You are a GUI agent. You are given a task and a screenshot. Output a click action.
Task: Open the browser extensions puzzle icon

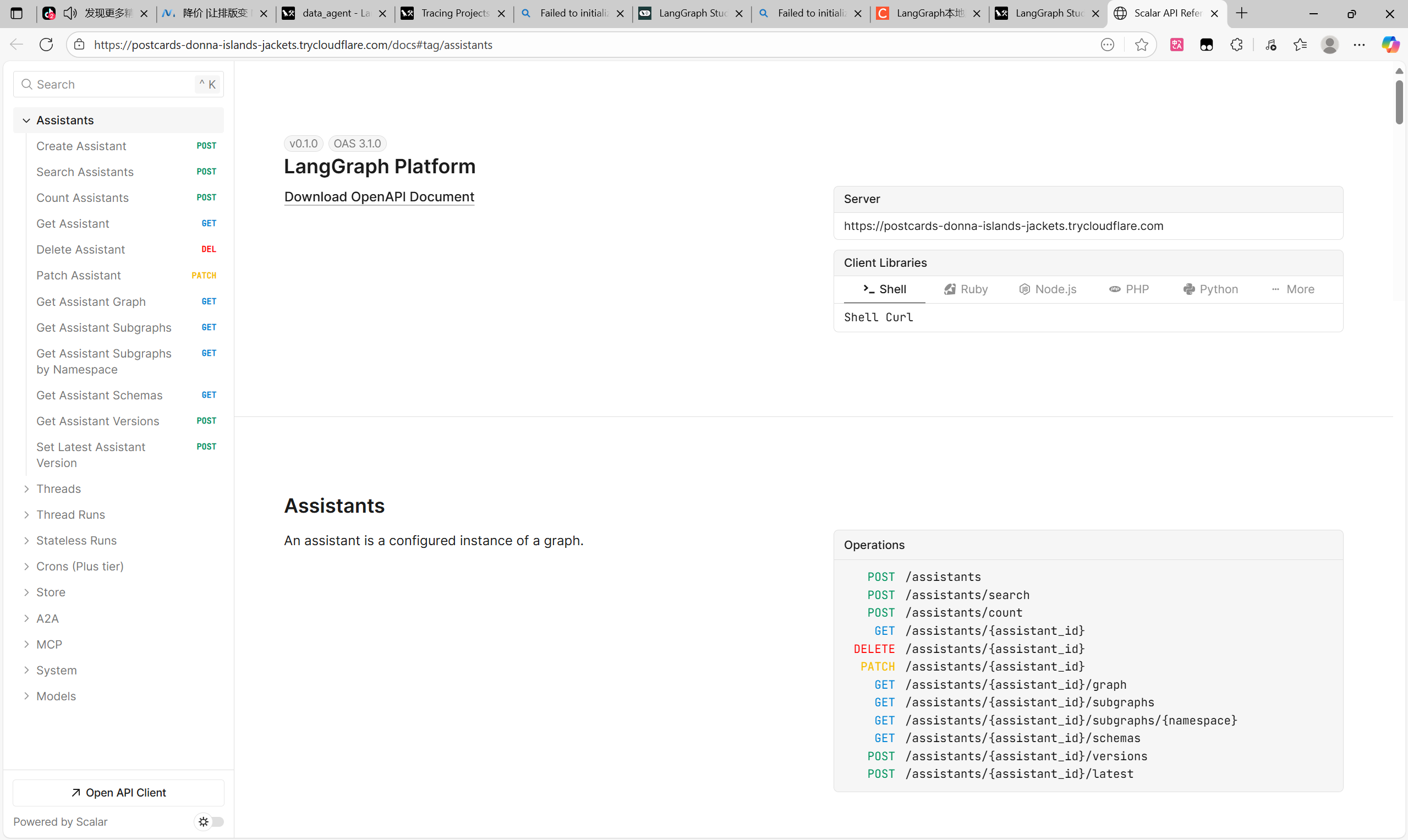1236,45
